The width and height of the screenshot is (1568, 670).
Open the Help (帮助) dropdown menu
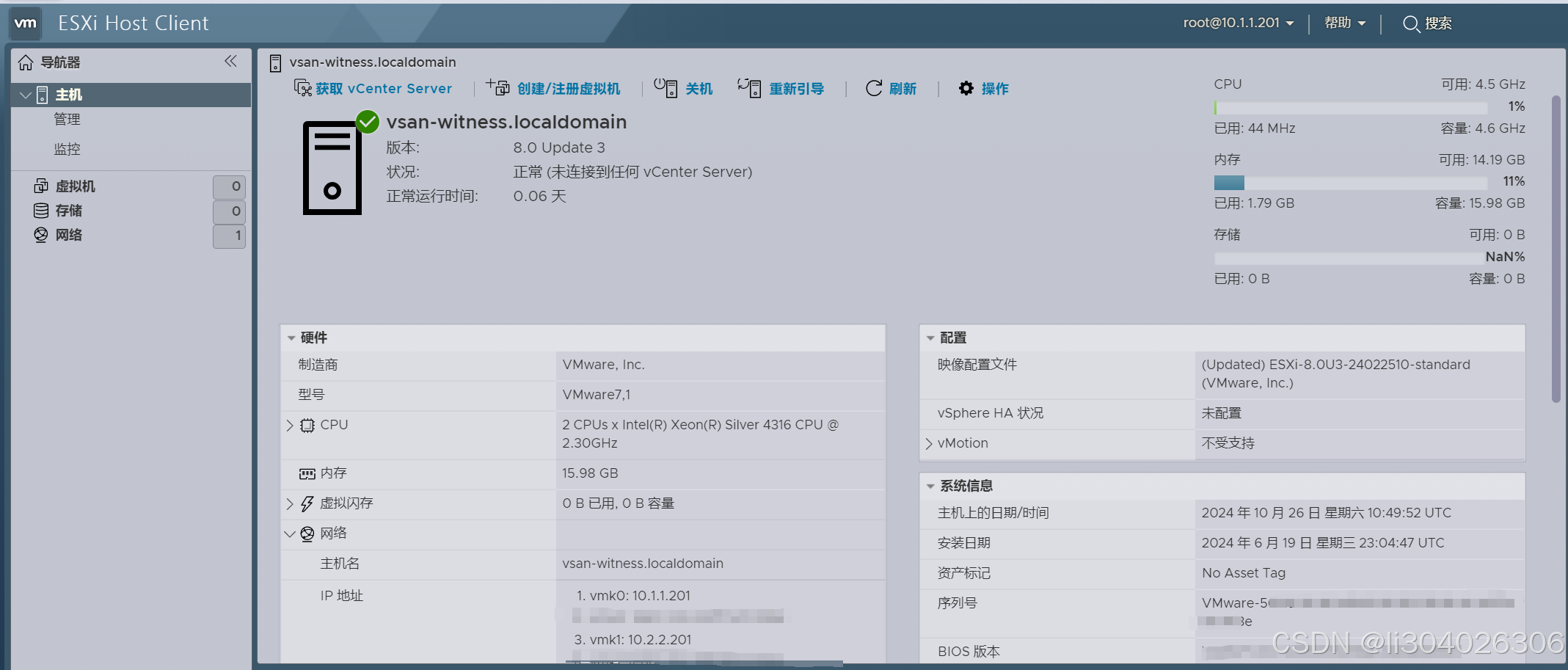1345,23
